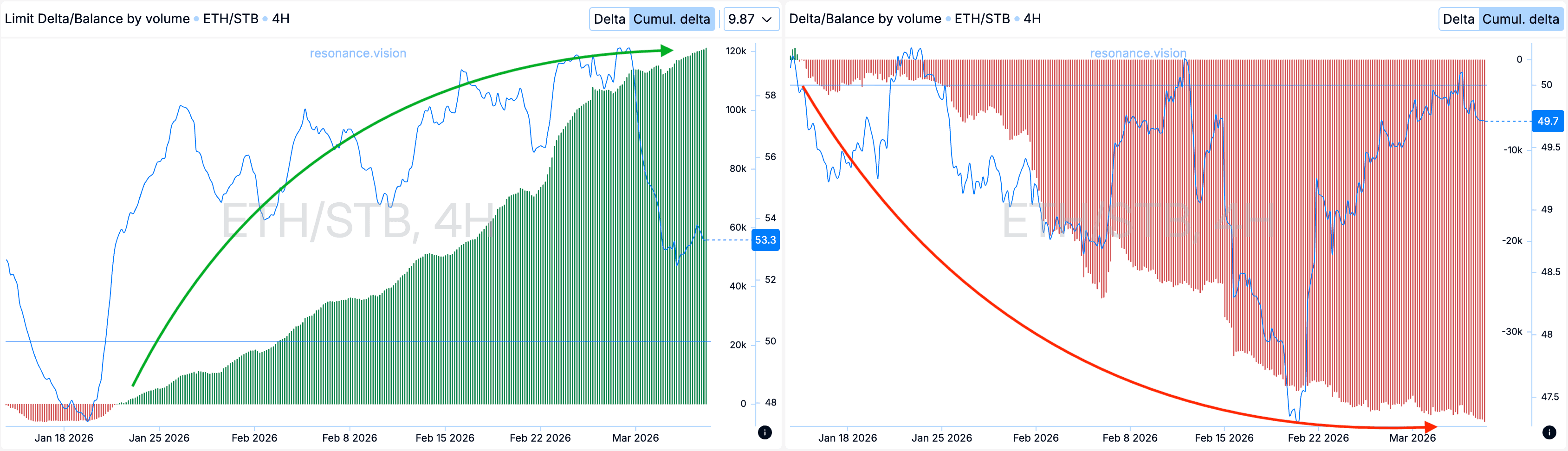The image size is (1568, 451).
Task: Click the green trend arrow head
Action: 667,50
